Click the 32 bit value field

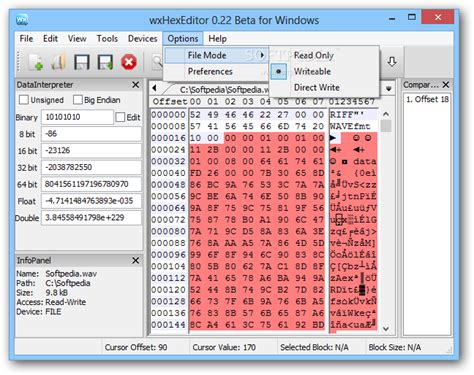(x=91, y=167)
